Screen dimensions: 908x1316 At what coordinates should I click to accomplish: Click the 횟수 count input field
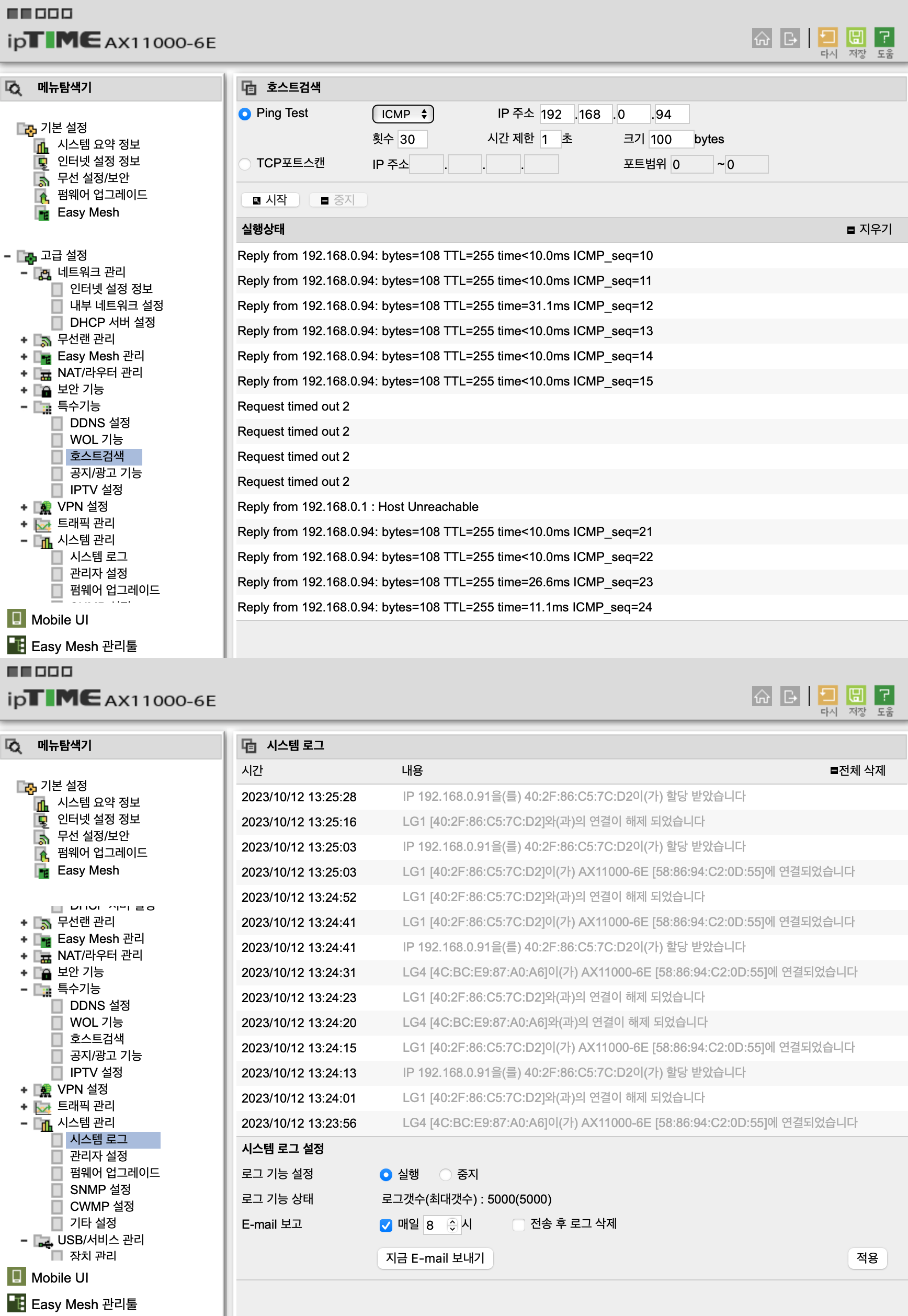(413, 140)
